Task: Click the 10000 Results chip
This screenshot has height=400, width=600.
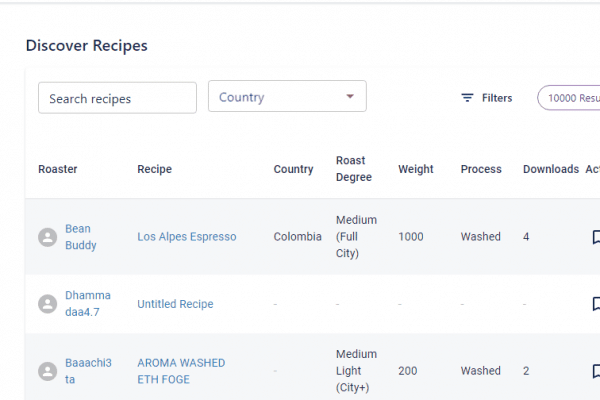Action: [572, 98]
